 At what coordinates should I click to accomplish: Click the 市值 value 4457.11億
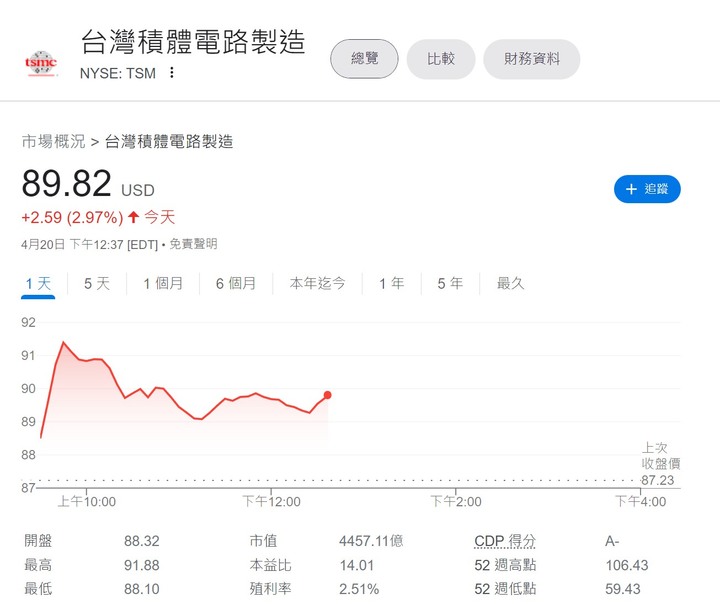tap(371, 541)
